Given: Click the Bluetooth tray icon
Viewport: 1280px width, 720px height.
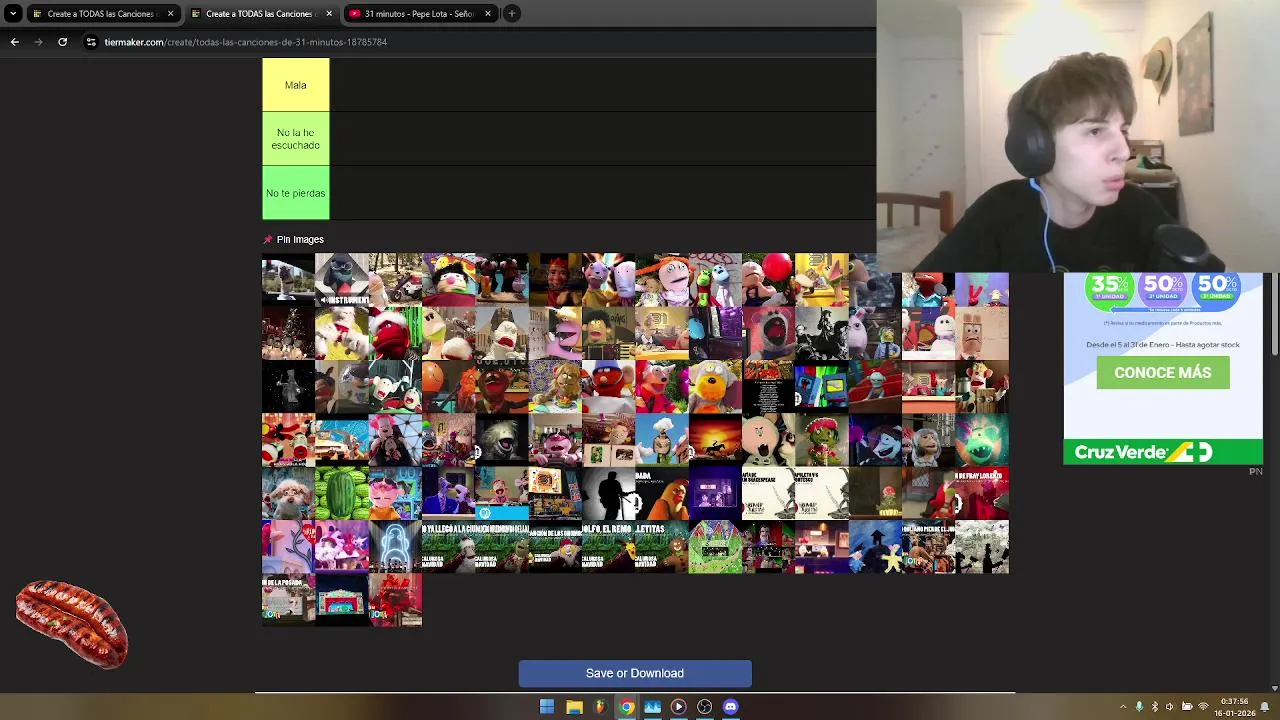Looking at the screenshot, I should [x=1154, y=707].
